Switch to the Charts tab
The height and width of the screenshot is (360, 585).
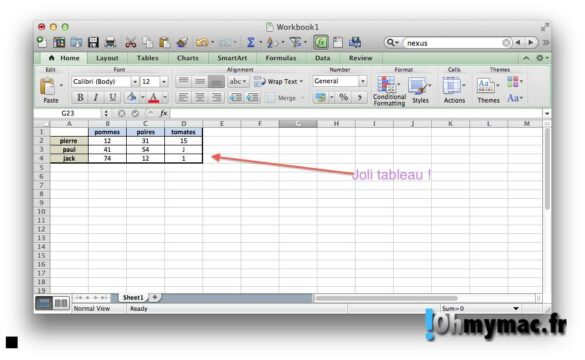pos(188,58)
